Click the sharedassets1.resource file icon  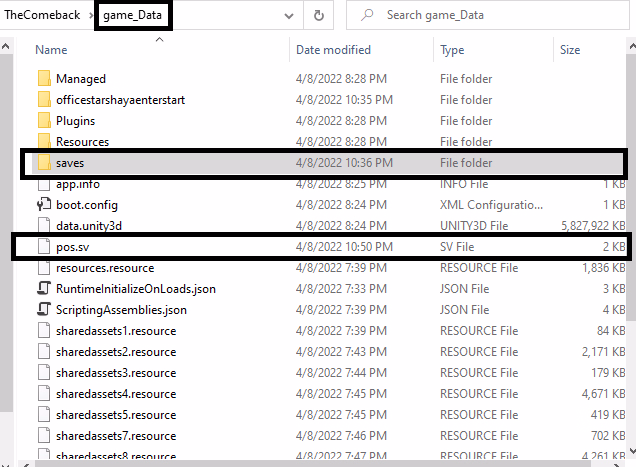point(44,331)
